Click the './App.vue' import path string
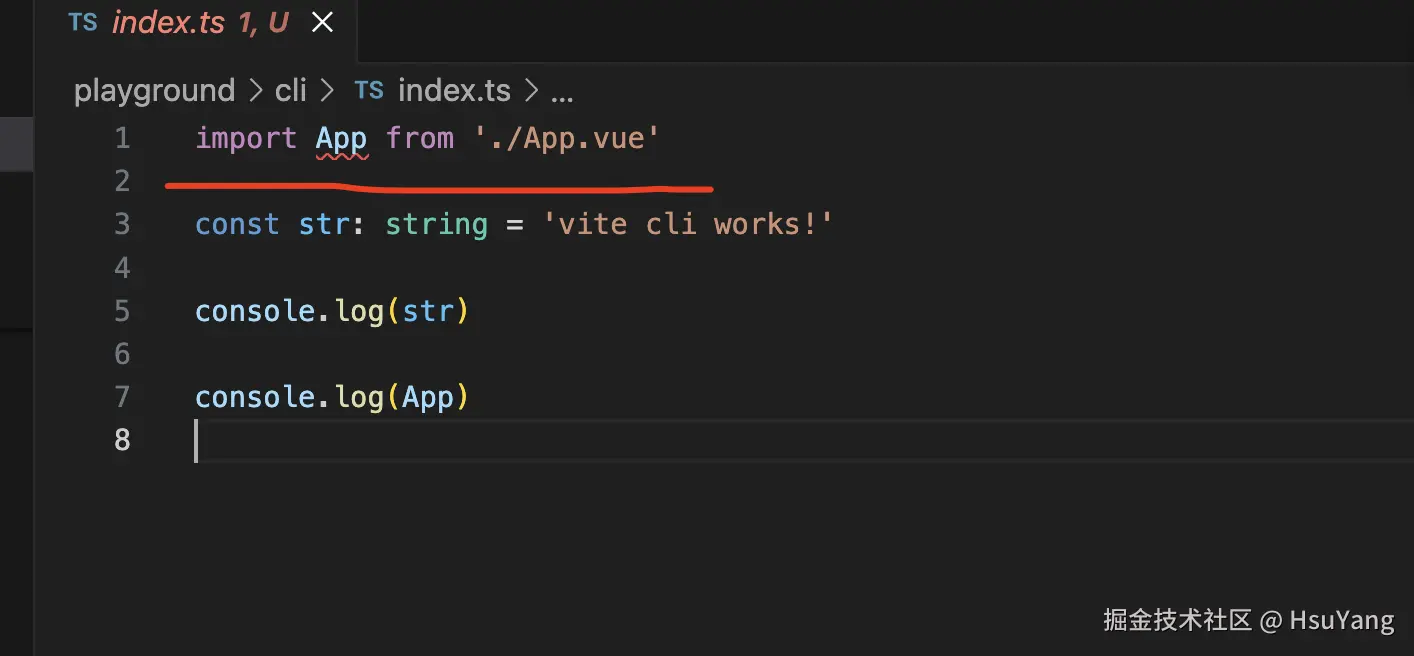The height and width of the screenshot is (656, 1414). (568, 138)
